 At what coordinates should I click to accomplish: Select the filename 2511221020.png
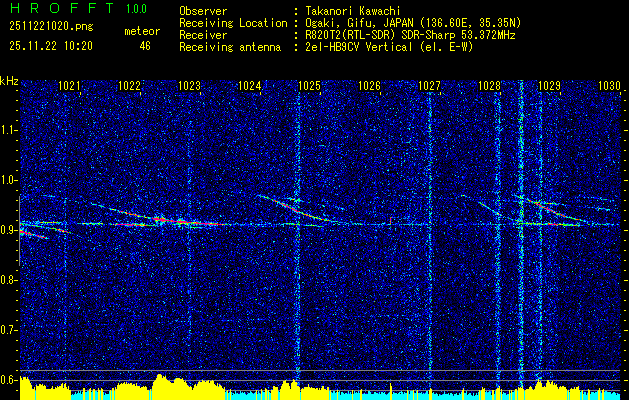[x=51, y=26]
